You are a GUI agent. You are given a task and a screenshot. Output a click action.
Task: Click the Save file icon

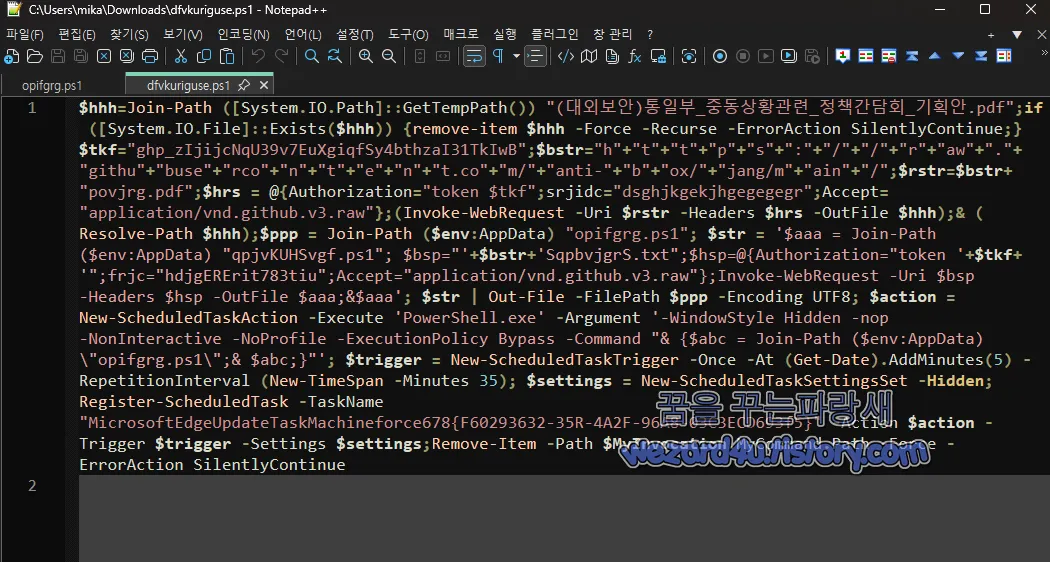pyautogui.click(x=58, y=56)
